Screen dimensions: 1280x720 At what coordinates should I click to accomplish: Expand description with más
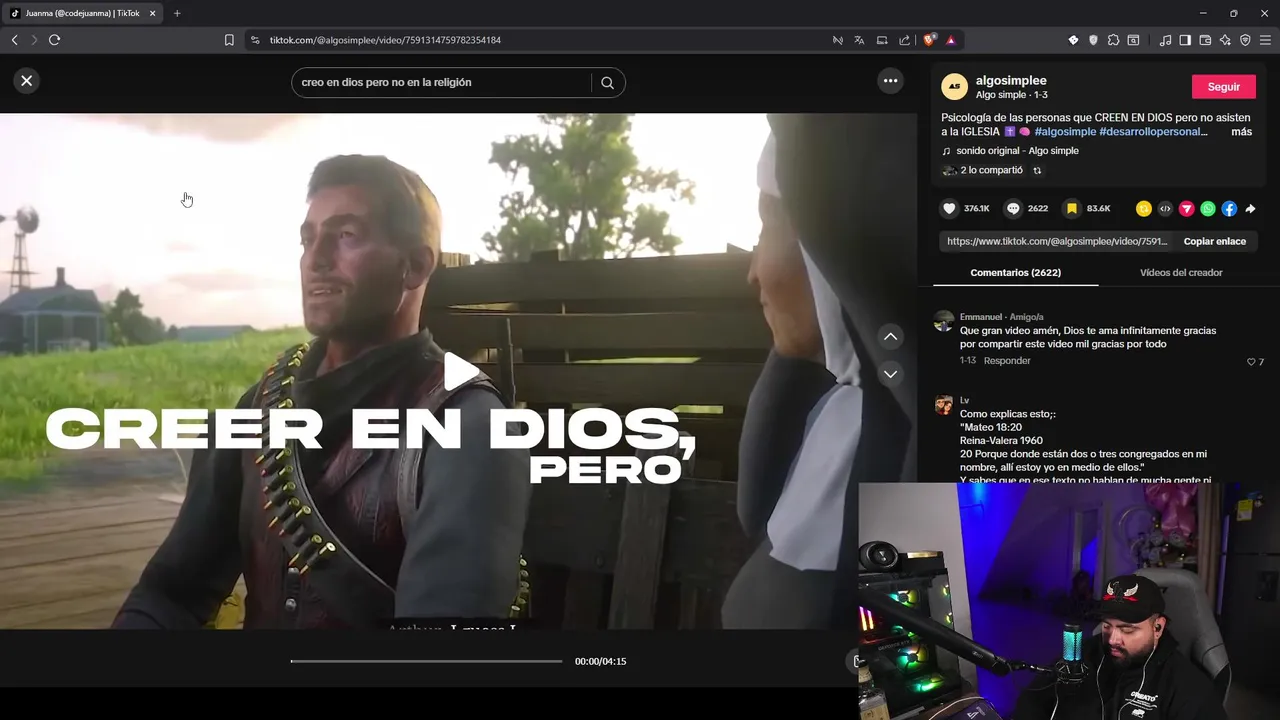coord(1241,132)
